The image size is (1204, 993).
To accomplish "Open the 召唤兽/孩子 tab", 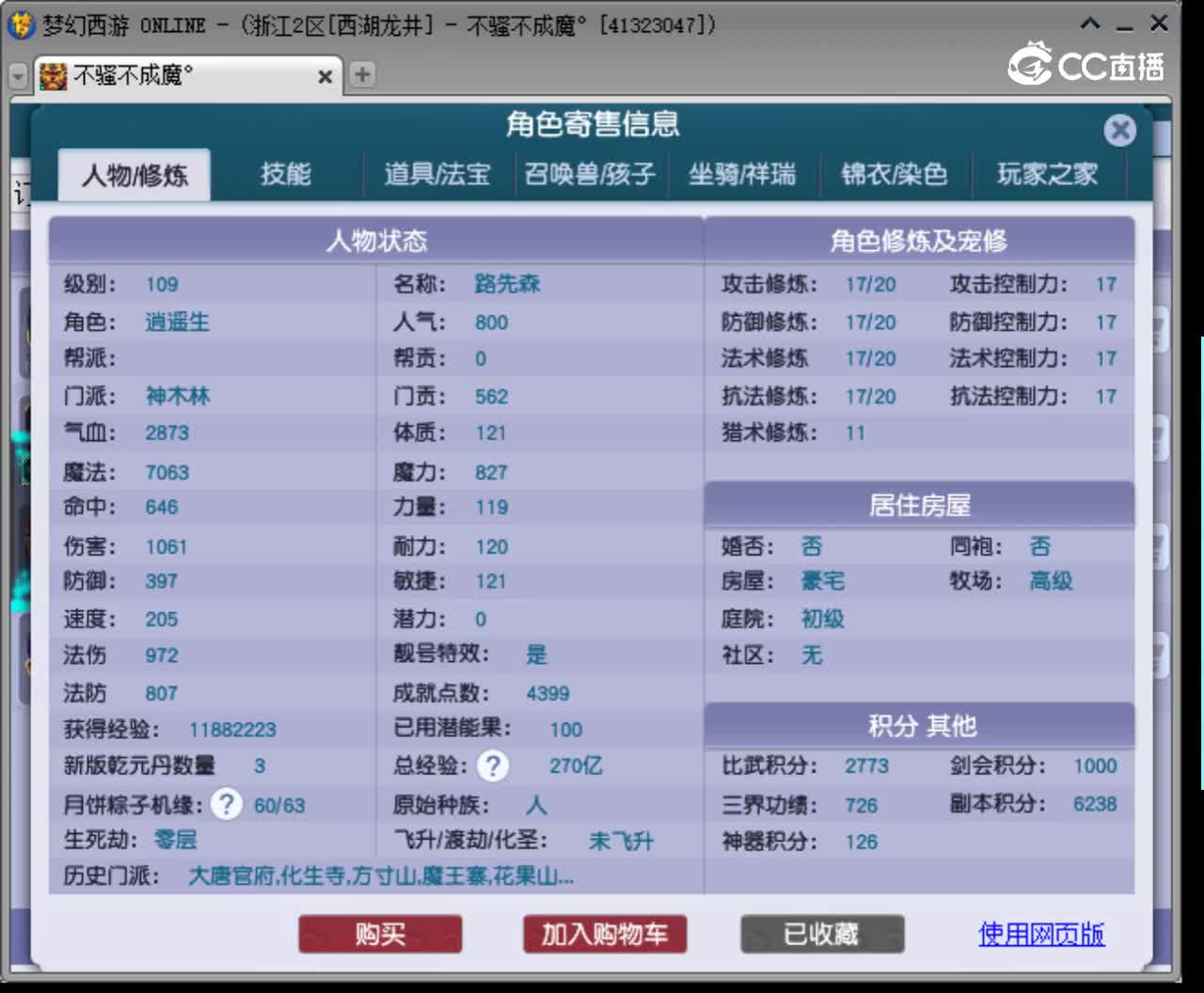I will pyautogui.click(x=590, y=174).
